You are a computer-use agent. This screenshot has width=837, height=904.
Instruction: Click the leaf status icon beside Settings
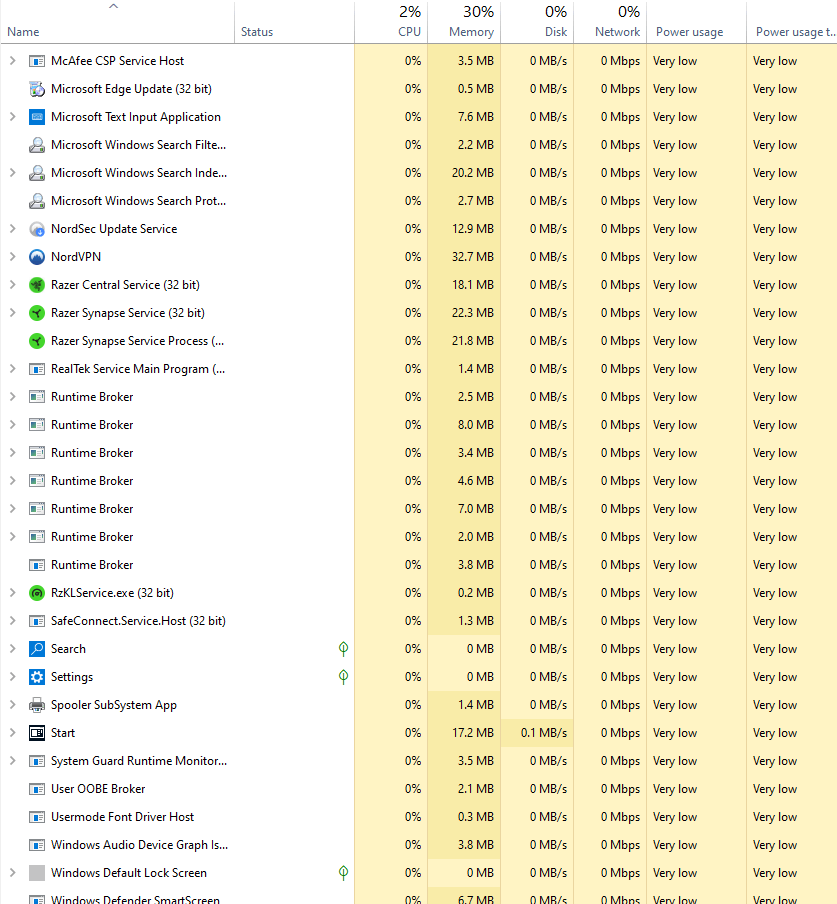pos(344,677)
